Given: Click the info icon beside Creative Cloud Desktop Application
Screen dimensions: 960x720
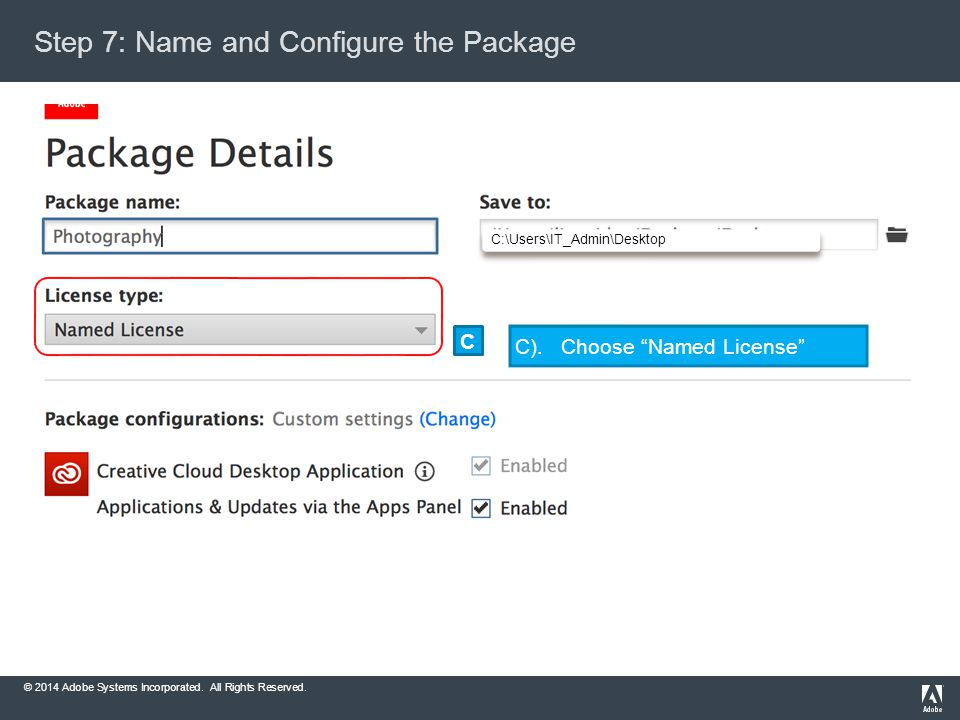Looking at the screenshot, I should point(424,471).
